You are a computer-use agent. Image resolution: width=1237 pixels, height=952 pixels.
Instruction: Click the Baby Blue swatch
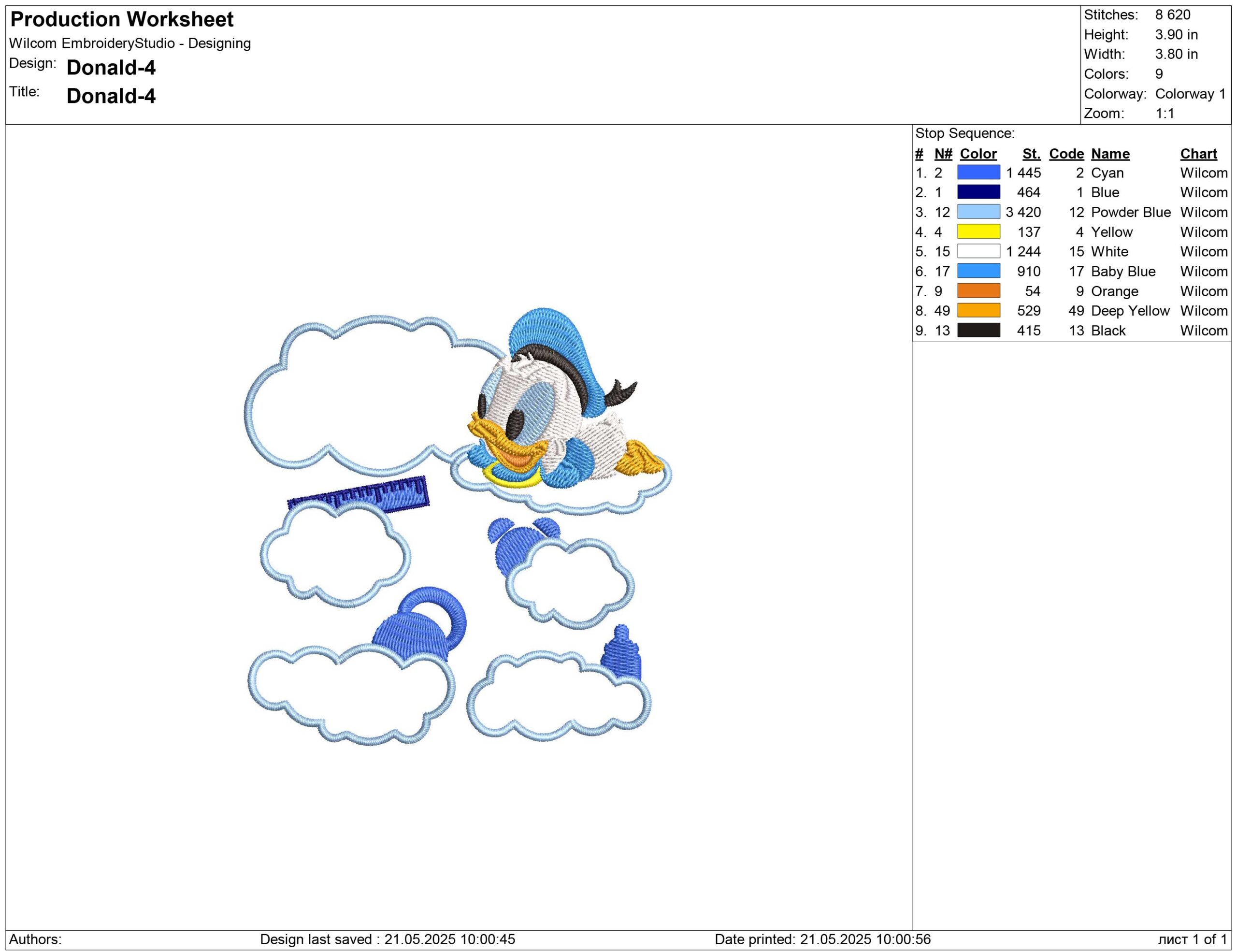tap(978, 271)
